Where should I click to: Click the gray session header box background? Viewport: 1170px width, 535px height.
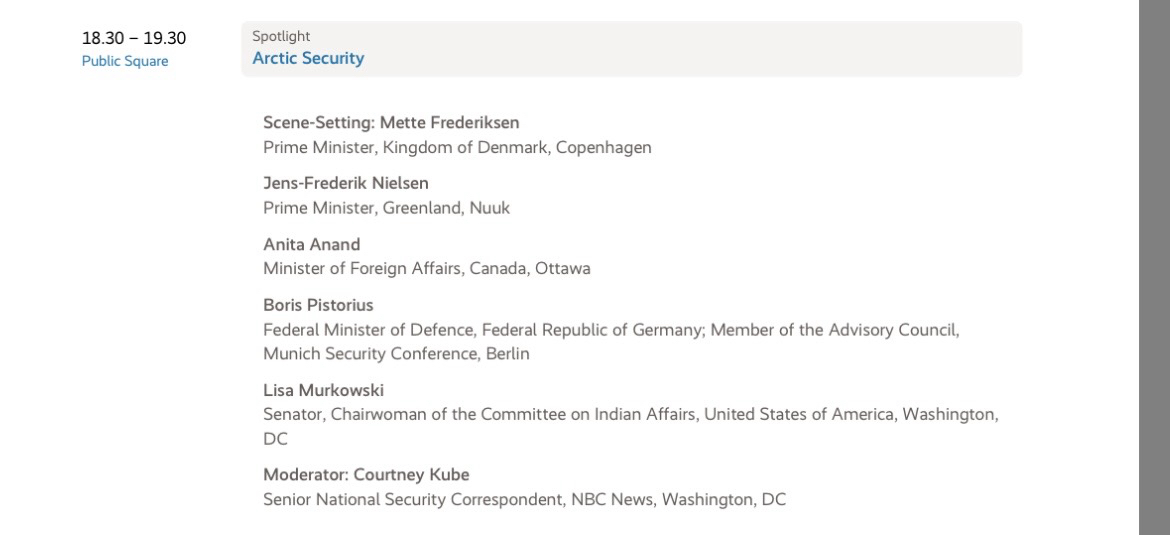tap(700, 48)
